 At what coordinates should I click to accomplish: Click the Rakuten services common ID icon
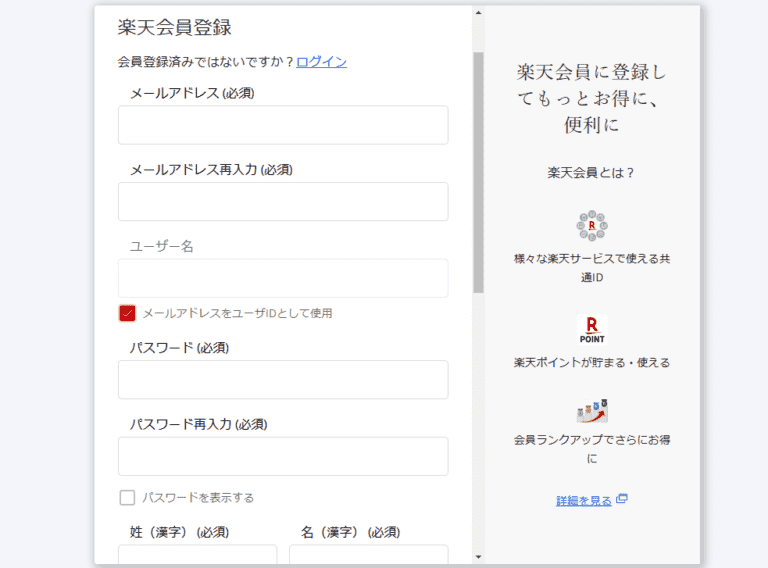[x=592, y=226]
